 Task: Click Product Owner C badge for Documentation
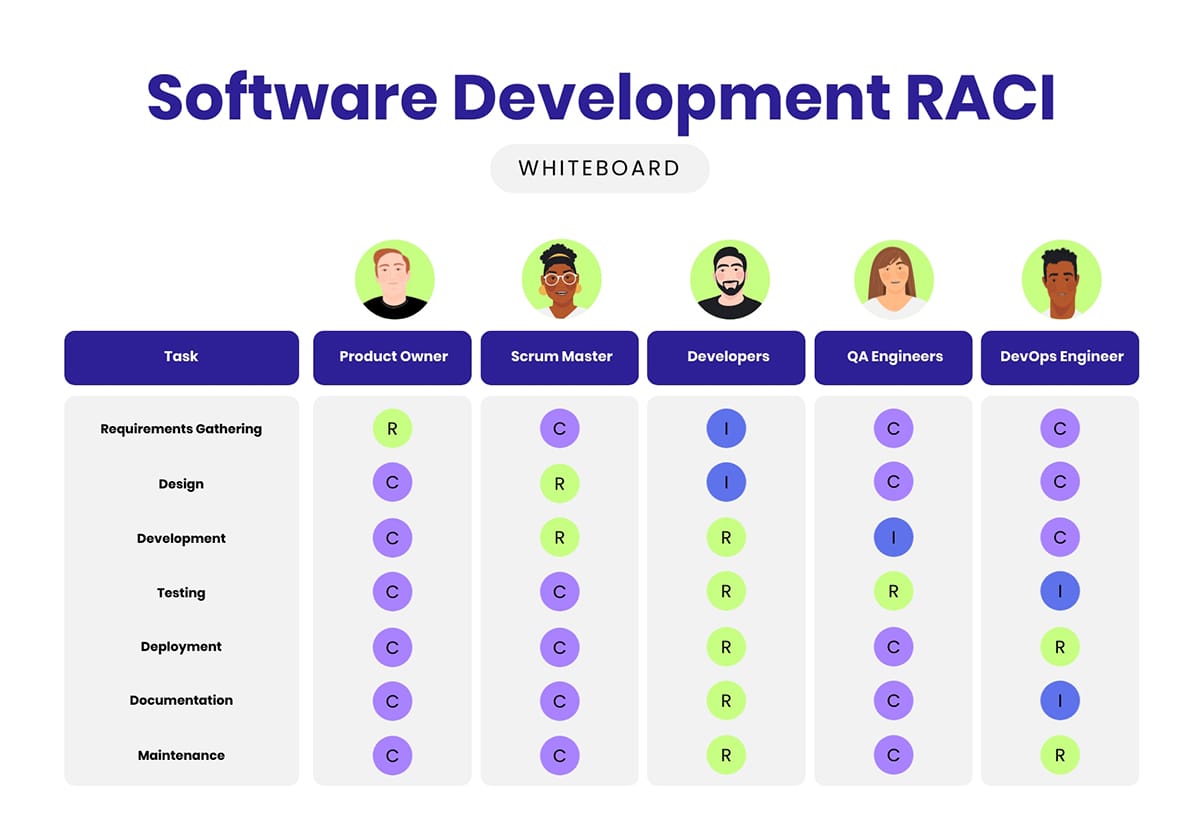coord(392,701)
